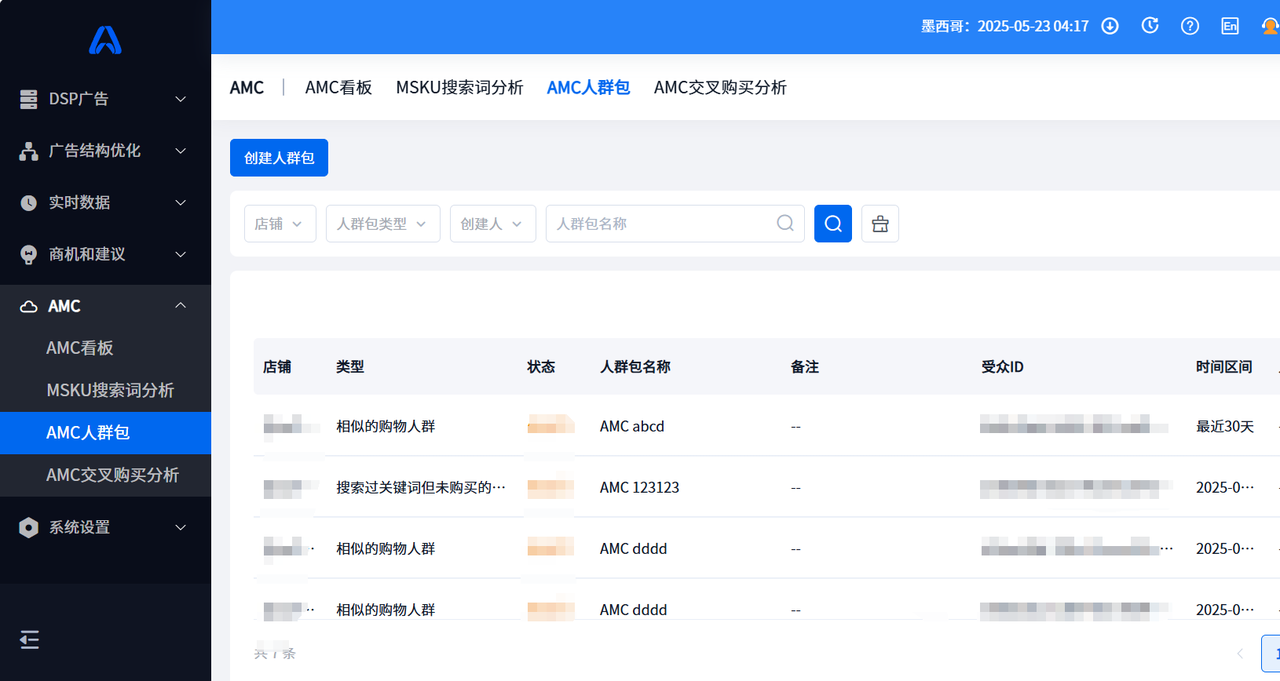
Task: Switch to AMC交叉购买分析 top tab
Action: pyautogui.click(x=720, y=87)
